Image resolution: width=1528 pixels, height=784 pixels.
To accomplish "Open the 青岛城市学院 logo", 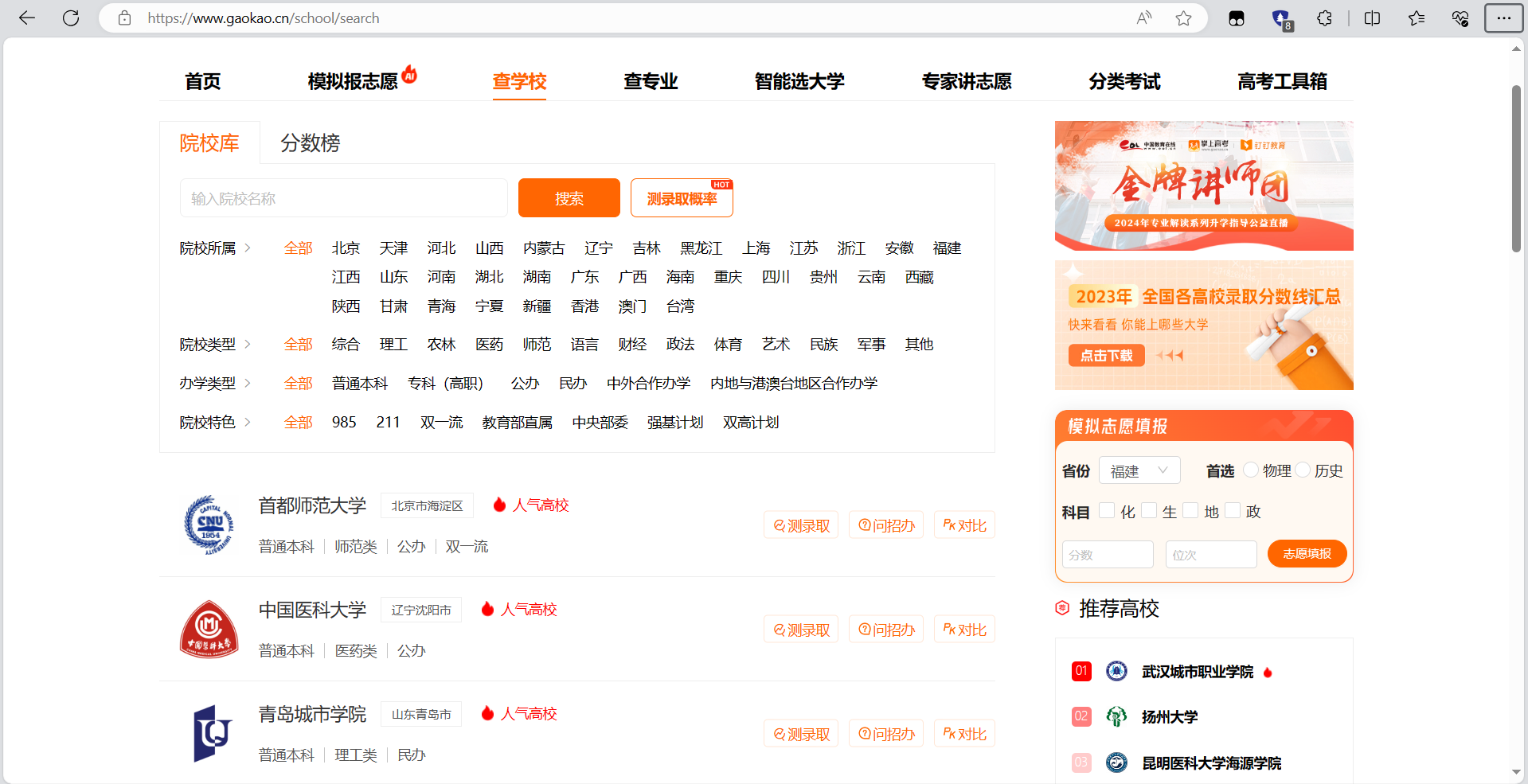I will click(212, 733).
